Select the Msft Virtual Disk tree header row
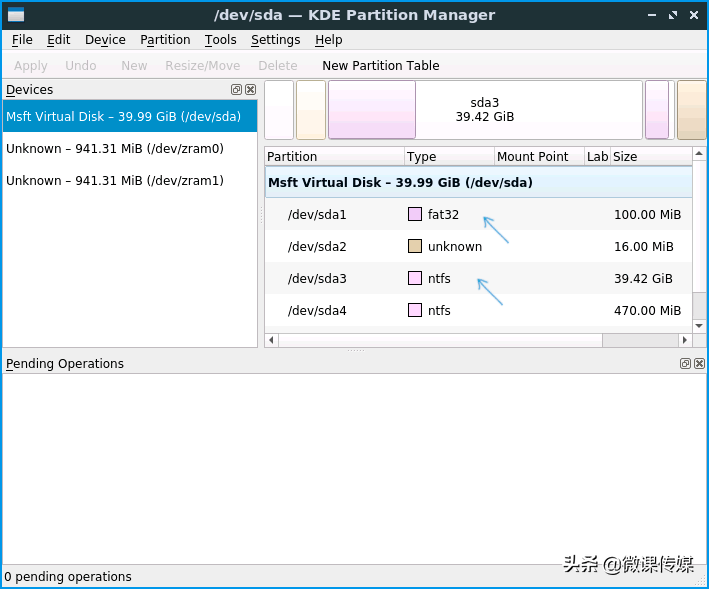 478,182
